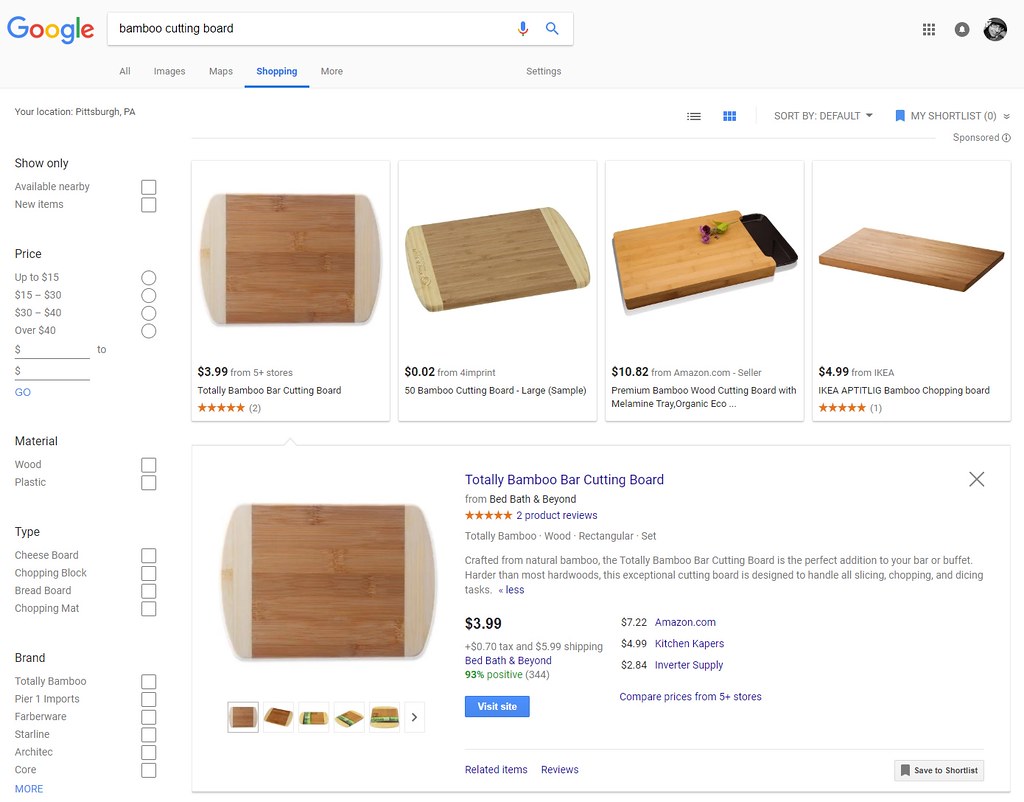The height and width of the screenshot is (802, 1024).
Task: Close the product details panel
Action: (977, 479)
